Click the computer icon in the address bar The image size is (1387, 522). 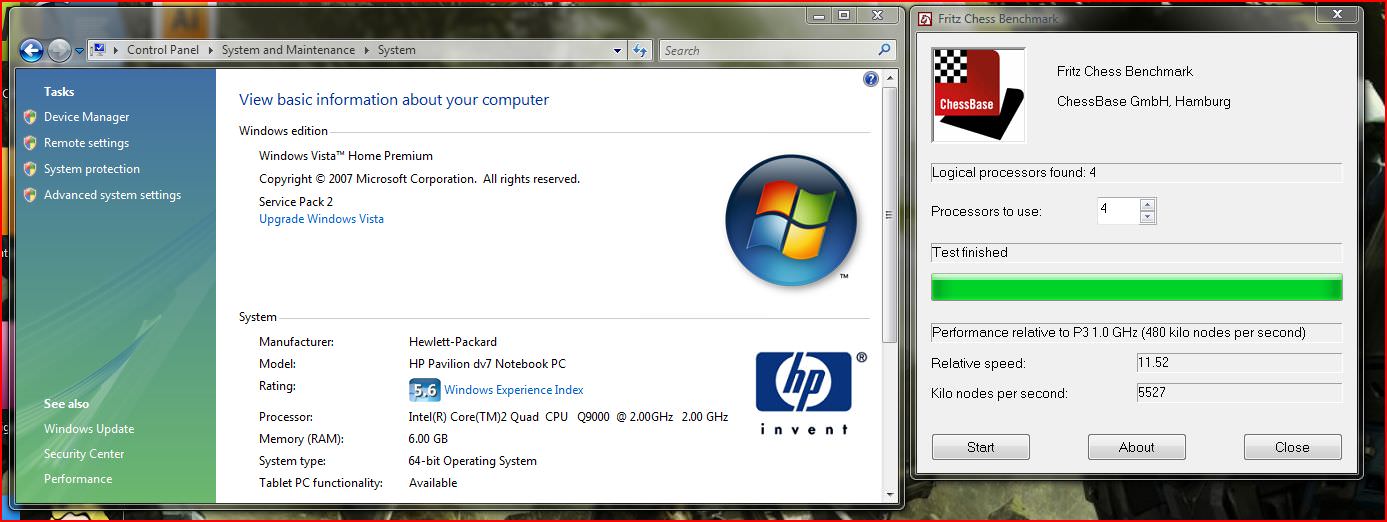click(100, 50)
